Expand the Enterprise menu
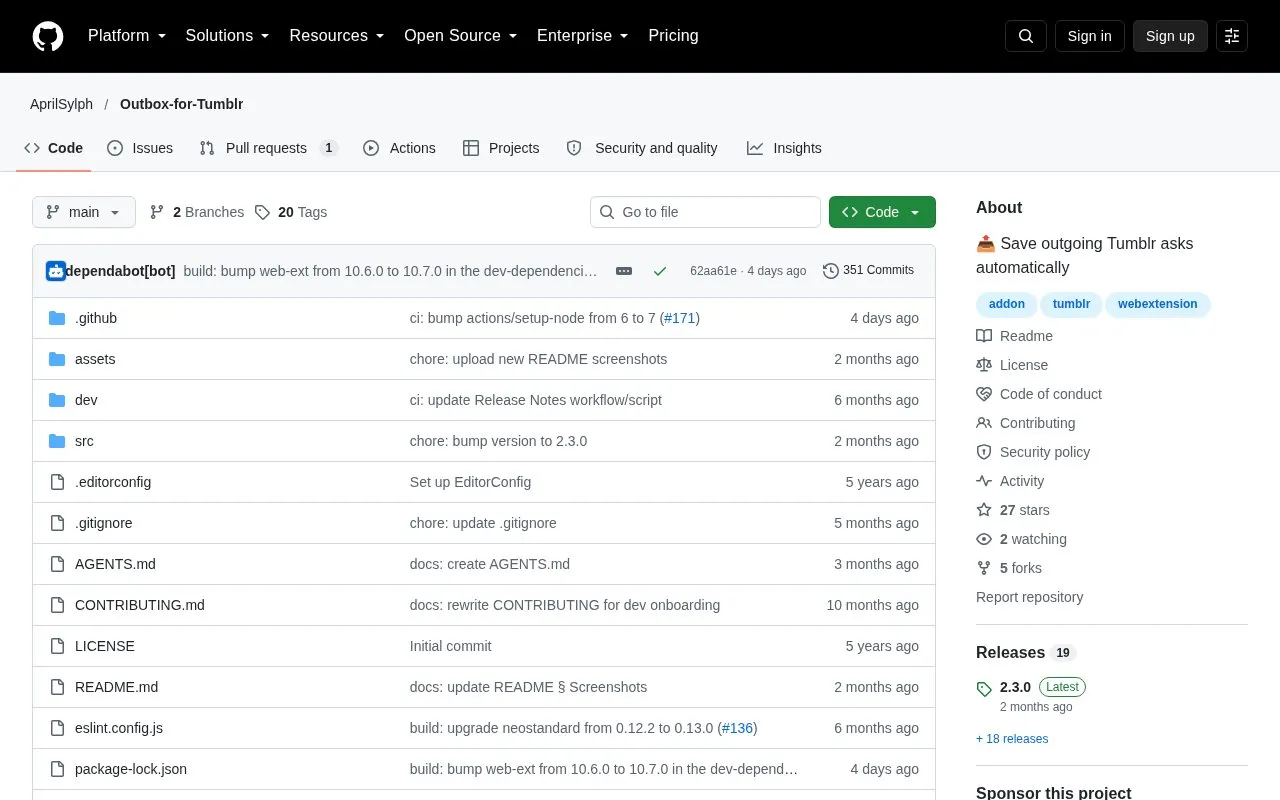This screenshot has width=1280, height=800. pos(583,36)
